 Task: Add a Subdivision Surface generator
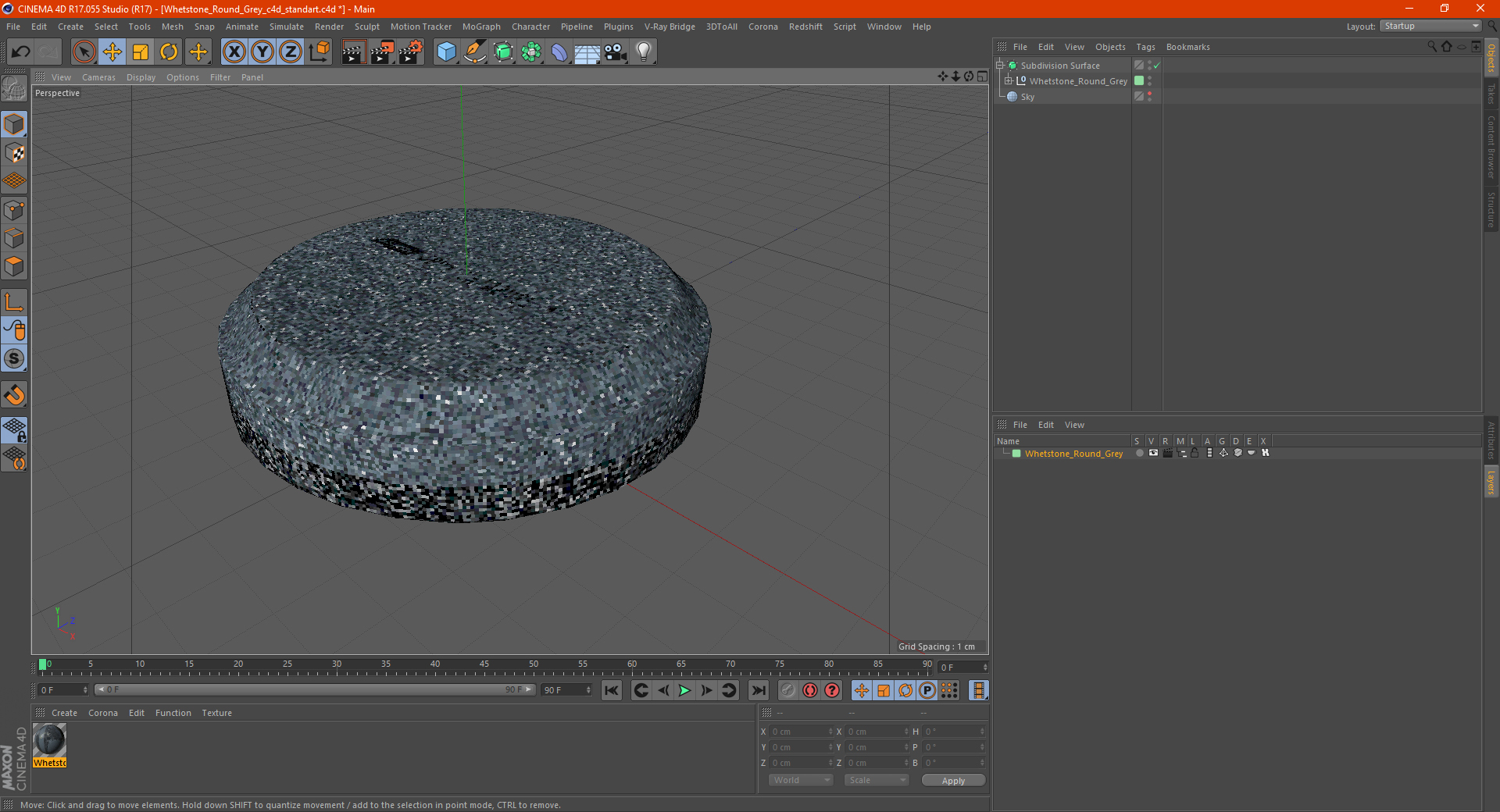[x=503, y=52]
